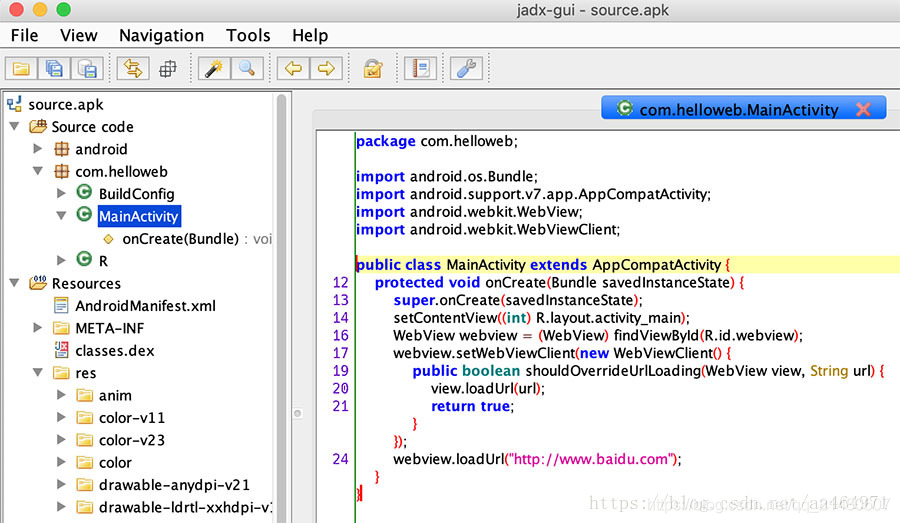Open the File menu
The image size is (900, 523).
click(x=24, y=36)
